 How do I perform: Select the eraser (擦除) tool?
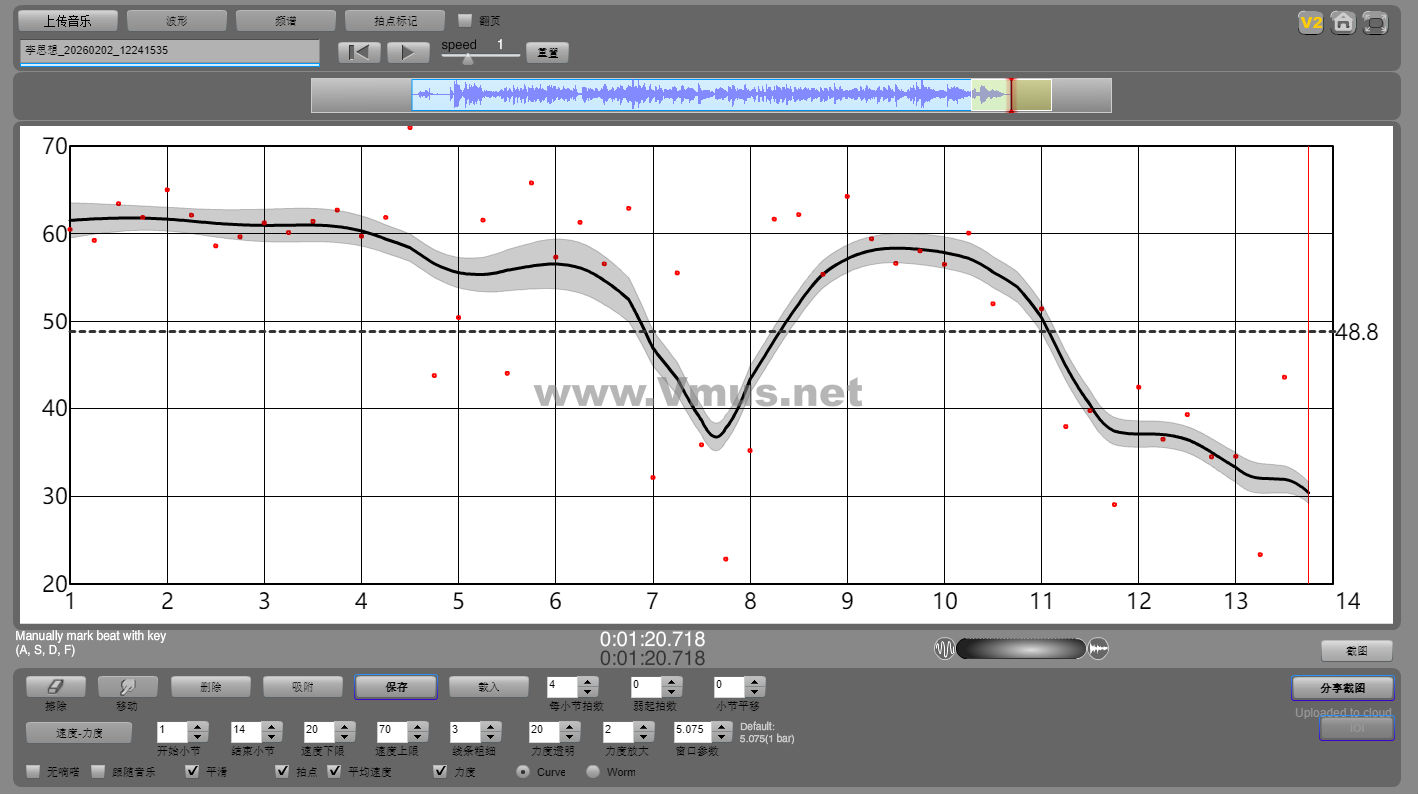coord(56,687)
